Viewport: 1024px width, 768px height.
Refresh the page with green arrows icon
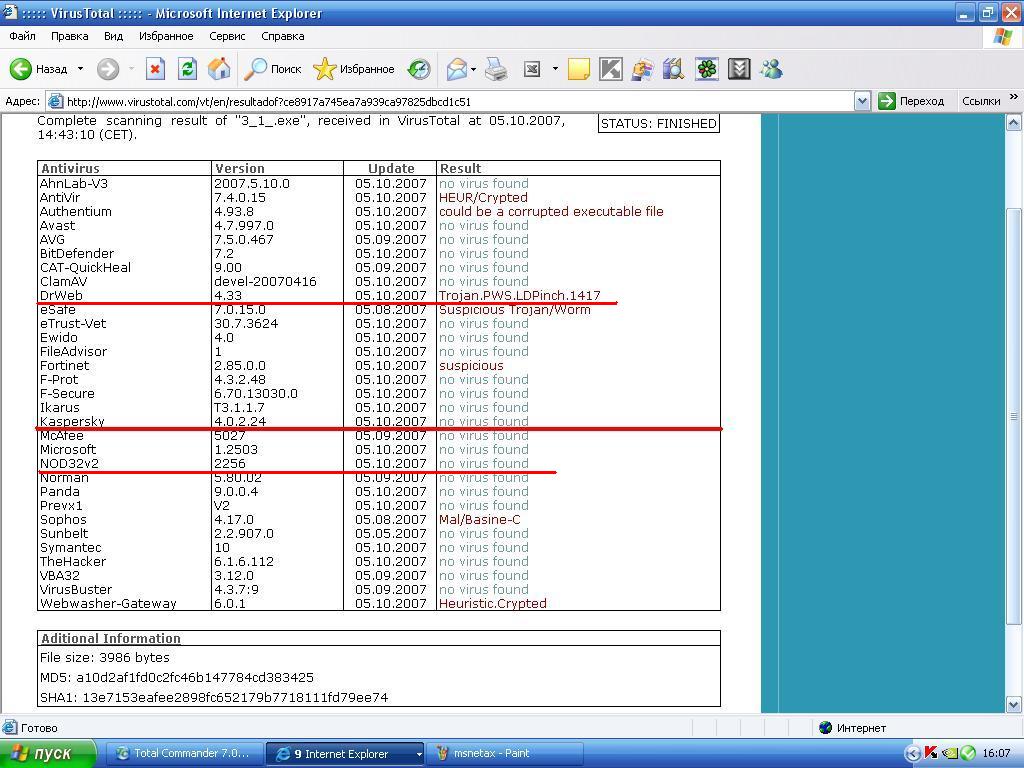tap(187, 69)
